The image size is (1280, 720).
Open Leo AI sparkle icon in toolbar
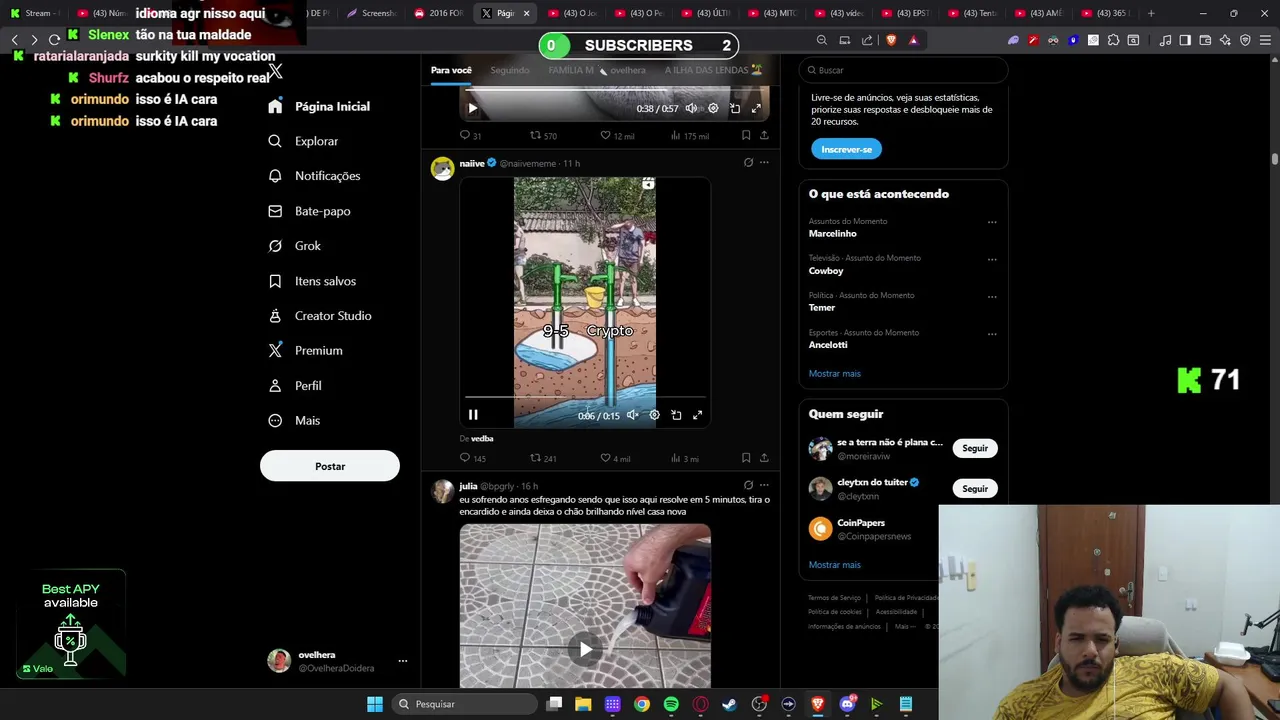tap(1225, 40)
